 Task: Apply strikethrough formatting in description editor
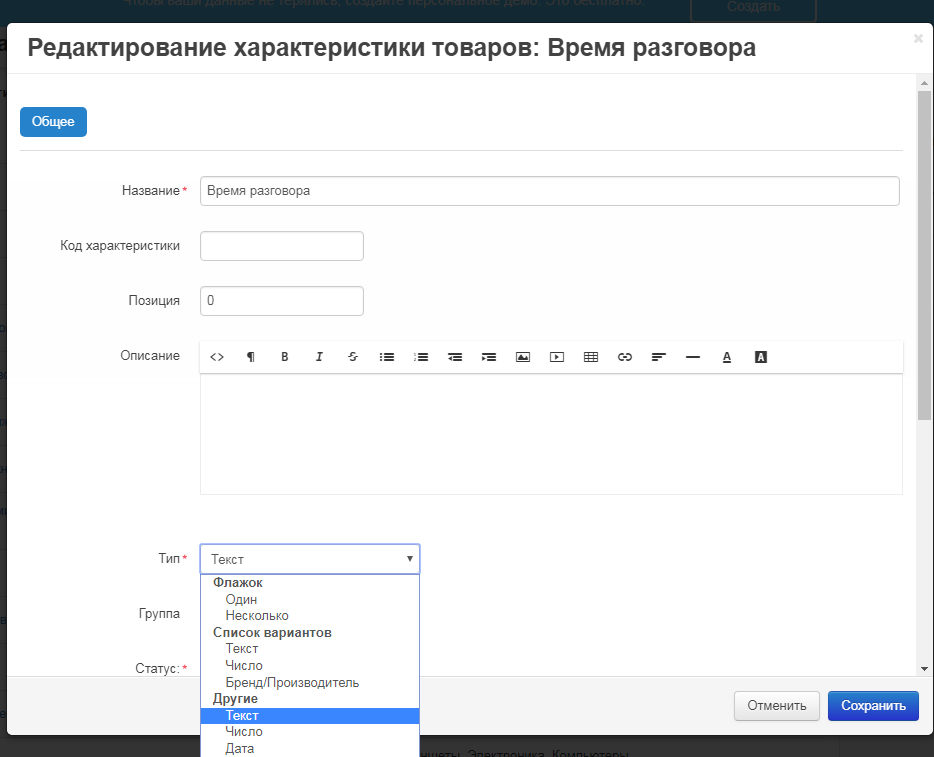click(353, 357)
